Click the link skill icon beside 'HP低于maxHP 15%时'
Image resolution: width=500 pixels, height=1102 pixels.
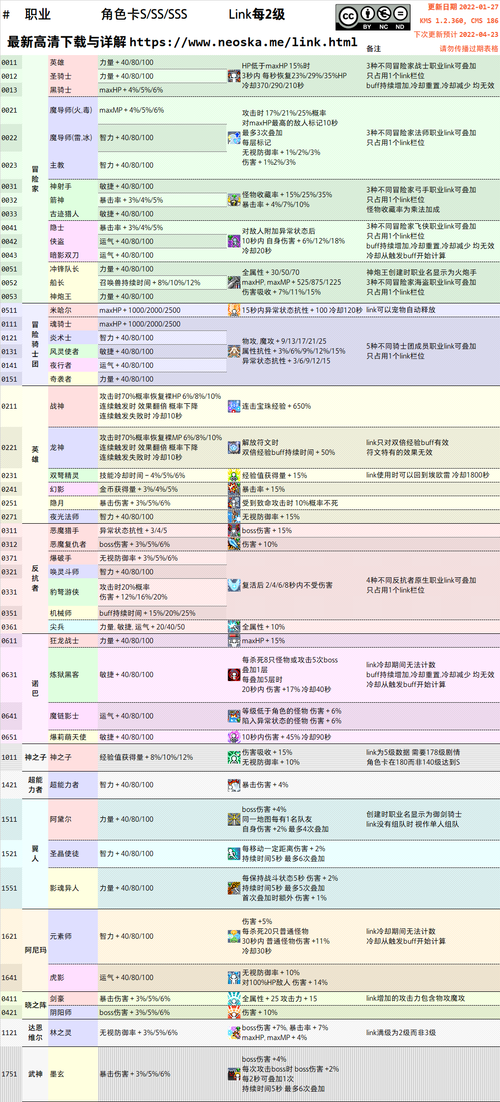click(233, 76)
